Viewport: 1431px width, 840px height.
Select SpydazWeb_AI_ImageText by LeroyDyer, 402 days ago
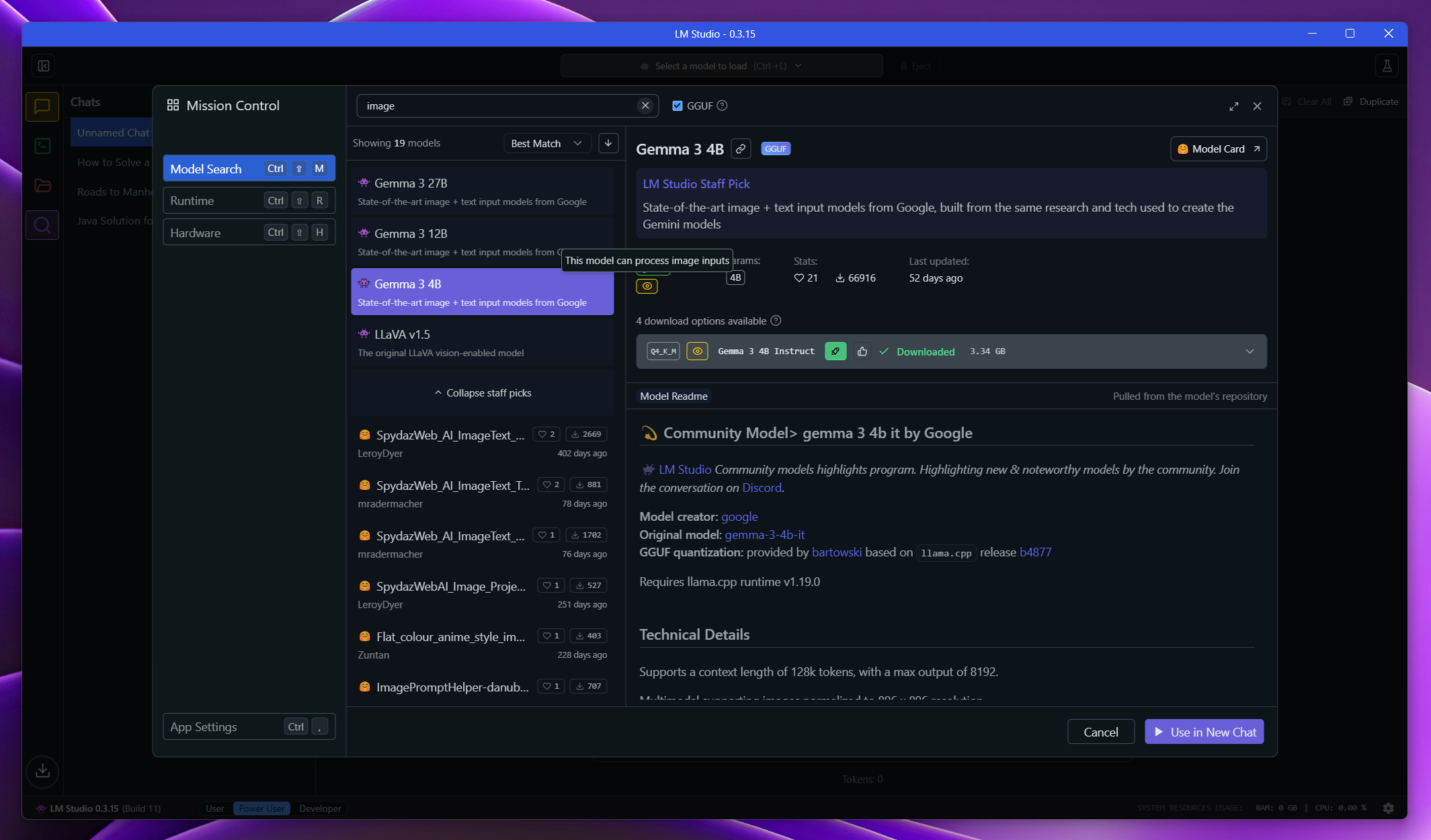tap(483, 444)
